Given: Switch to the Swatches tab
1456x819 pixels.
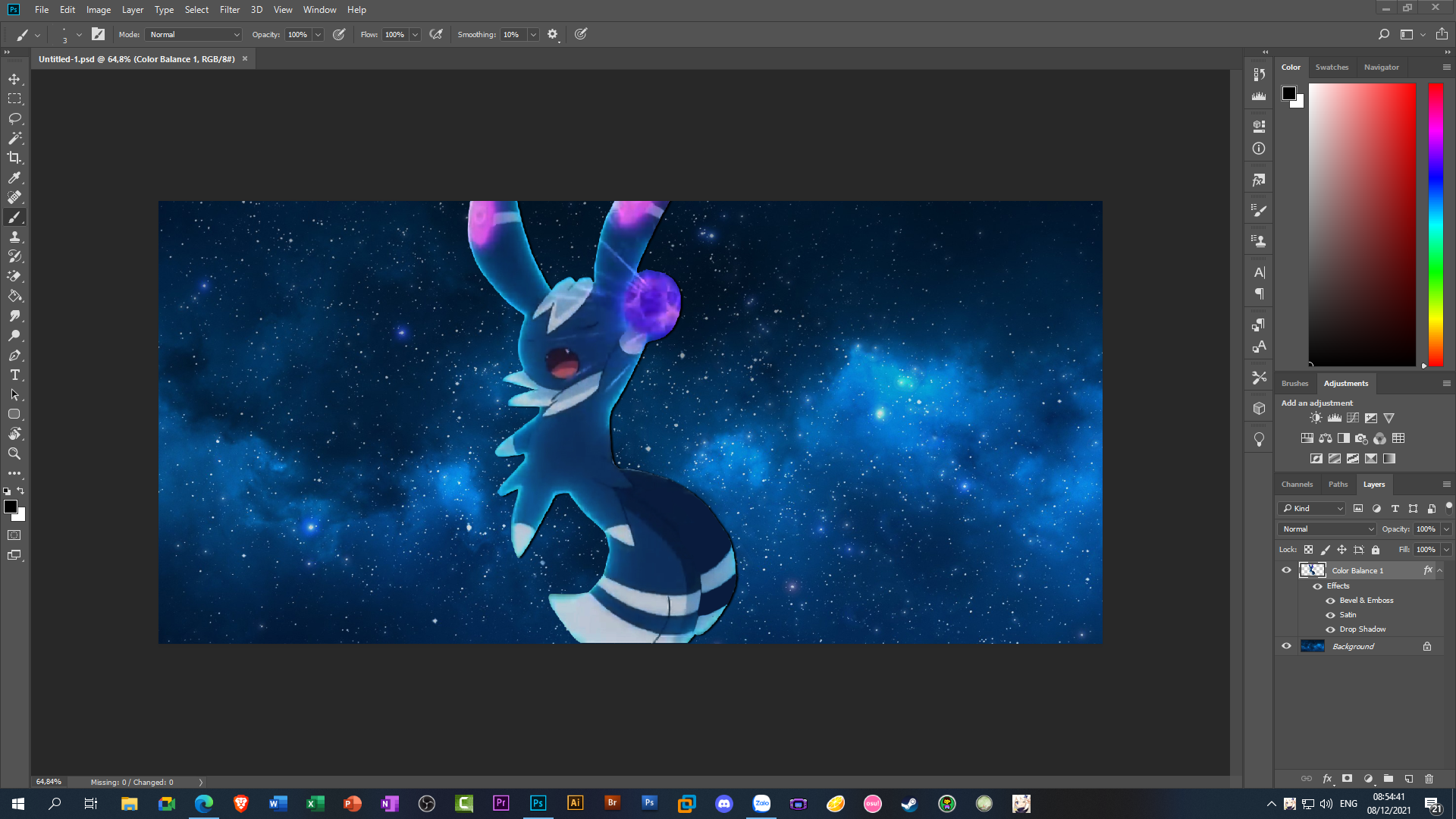Looking at the screenshot, I should (x=1332, y=67).
